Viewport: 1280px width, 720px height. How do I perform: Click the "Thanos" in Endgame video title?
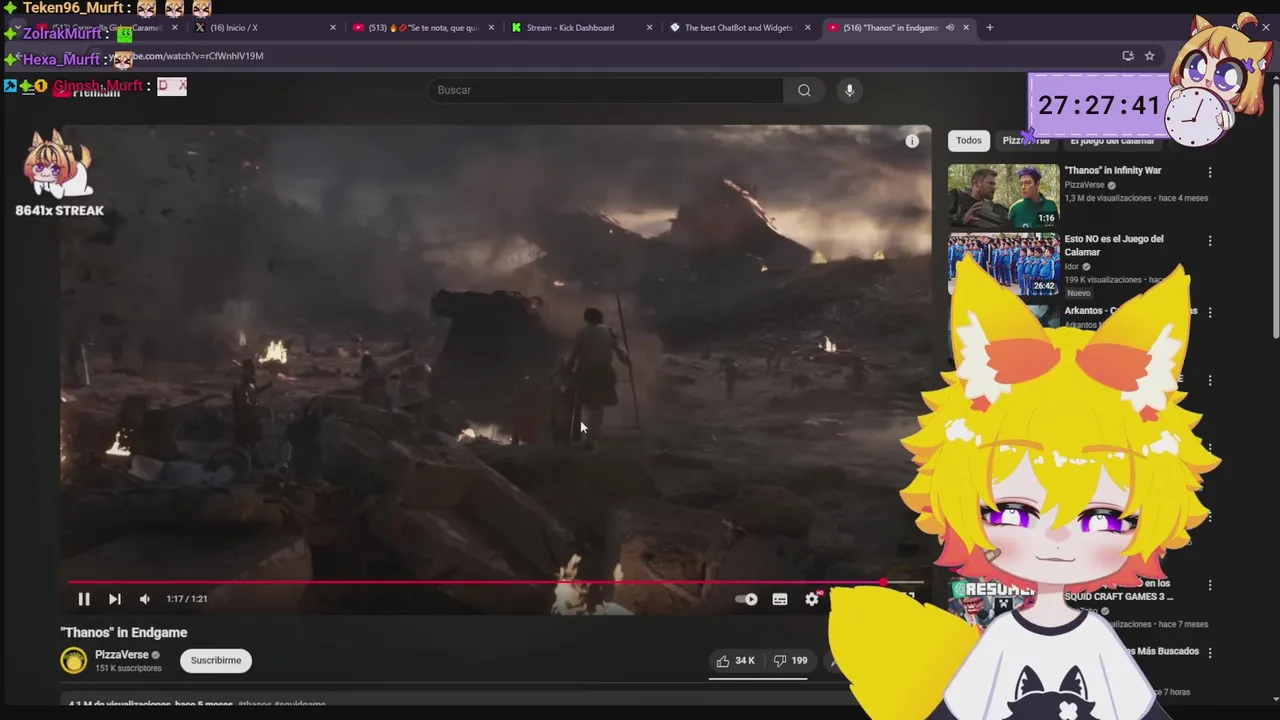[124, 632]
